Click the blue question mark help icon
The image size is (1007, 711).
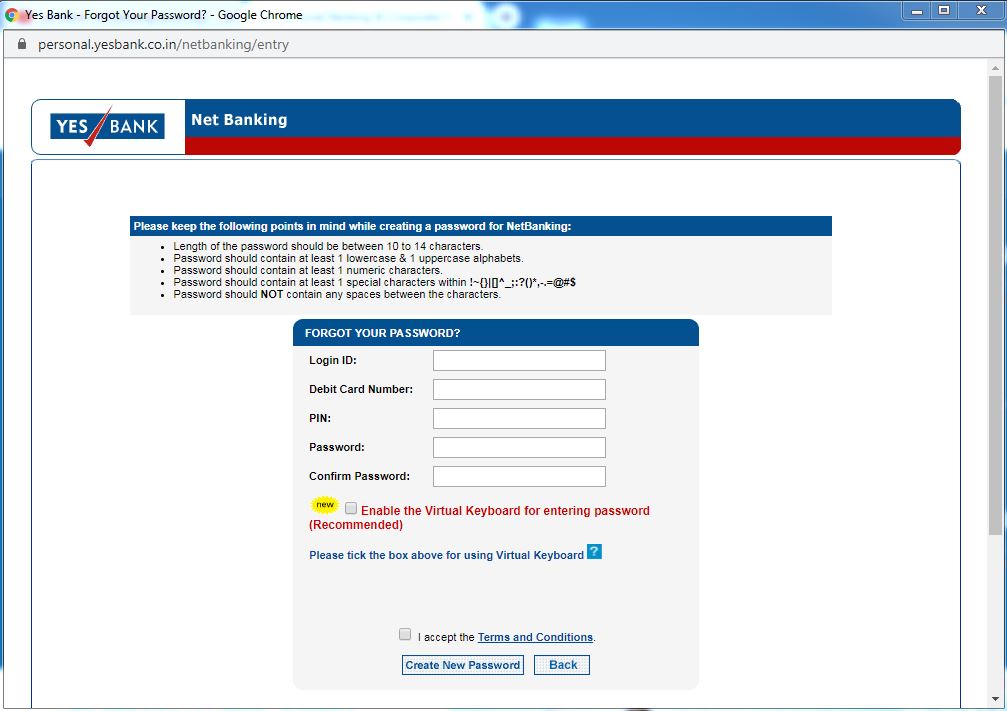pyautogui.click(x=595, y=551)
